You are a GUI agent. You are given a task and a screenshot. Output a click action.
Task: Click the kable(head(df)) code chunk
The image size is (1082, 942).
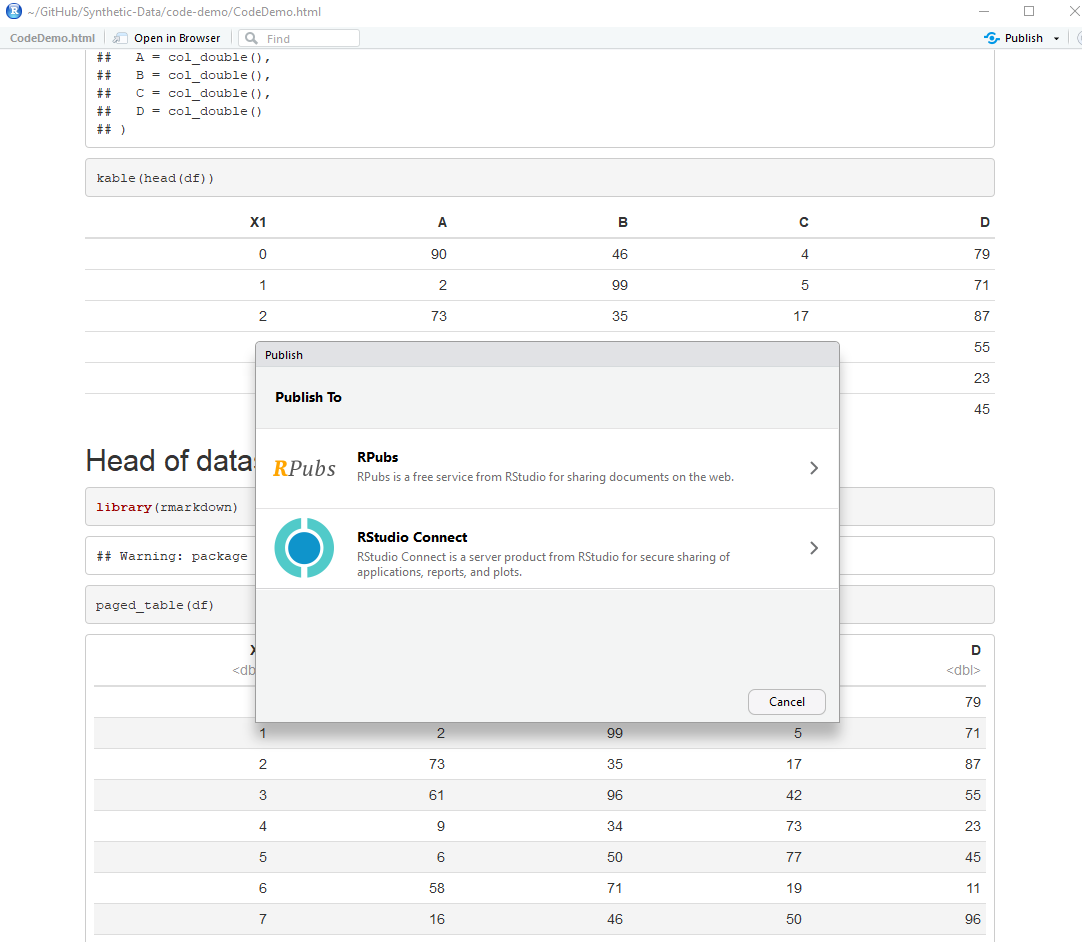pyautogui.click(x=154, y=177)
